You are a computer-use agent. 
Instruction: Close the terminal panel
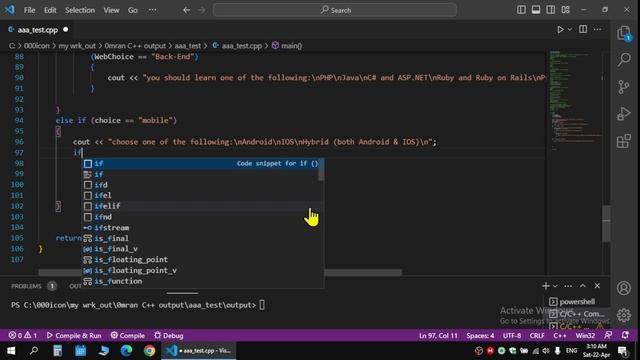click(597, 286)
